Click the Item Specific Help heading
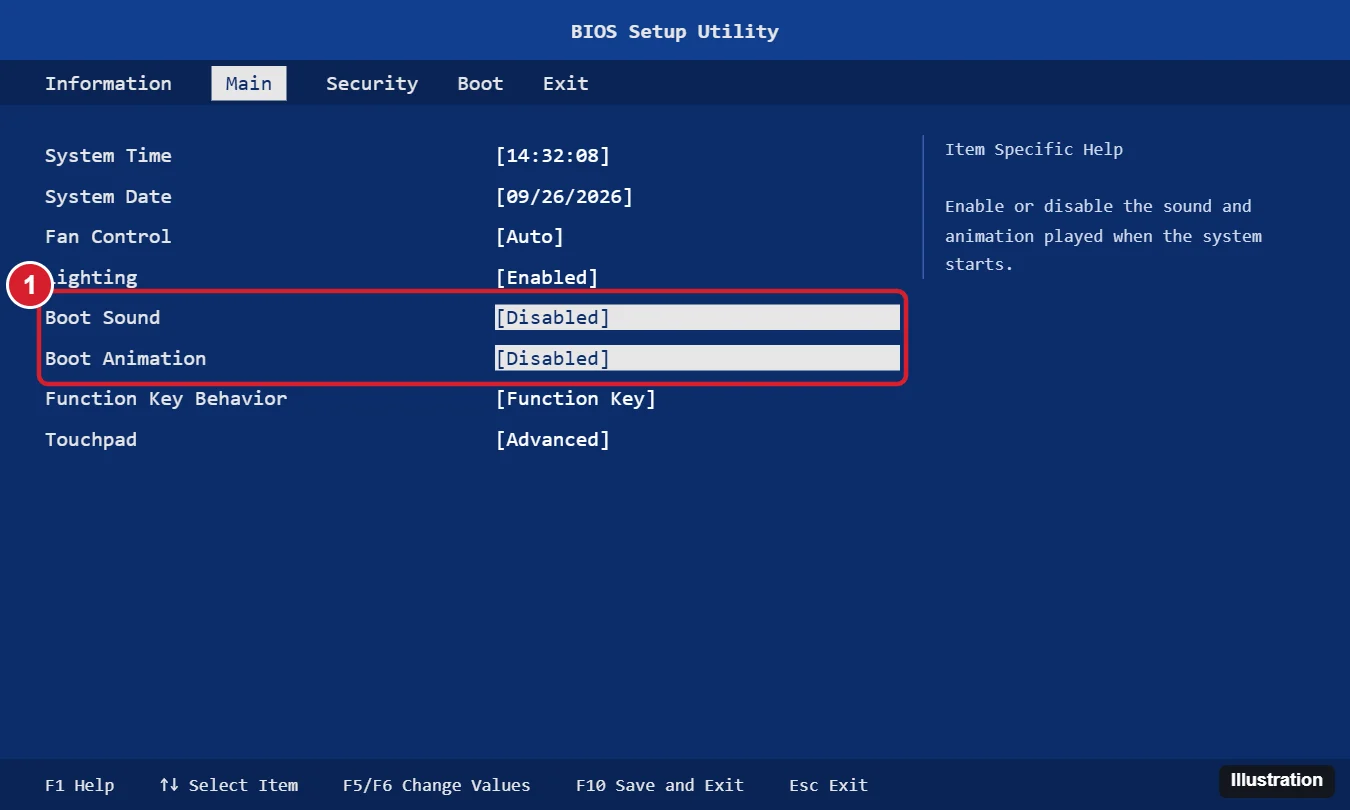 tap(1034, 150)
